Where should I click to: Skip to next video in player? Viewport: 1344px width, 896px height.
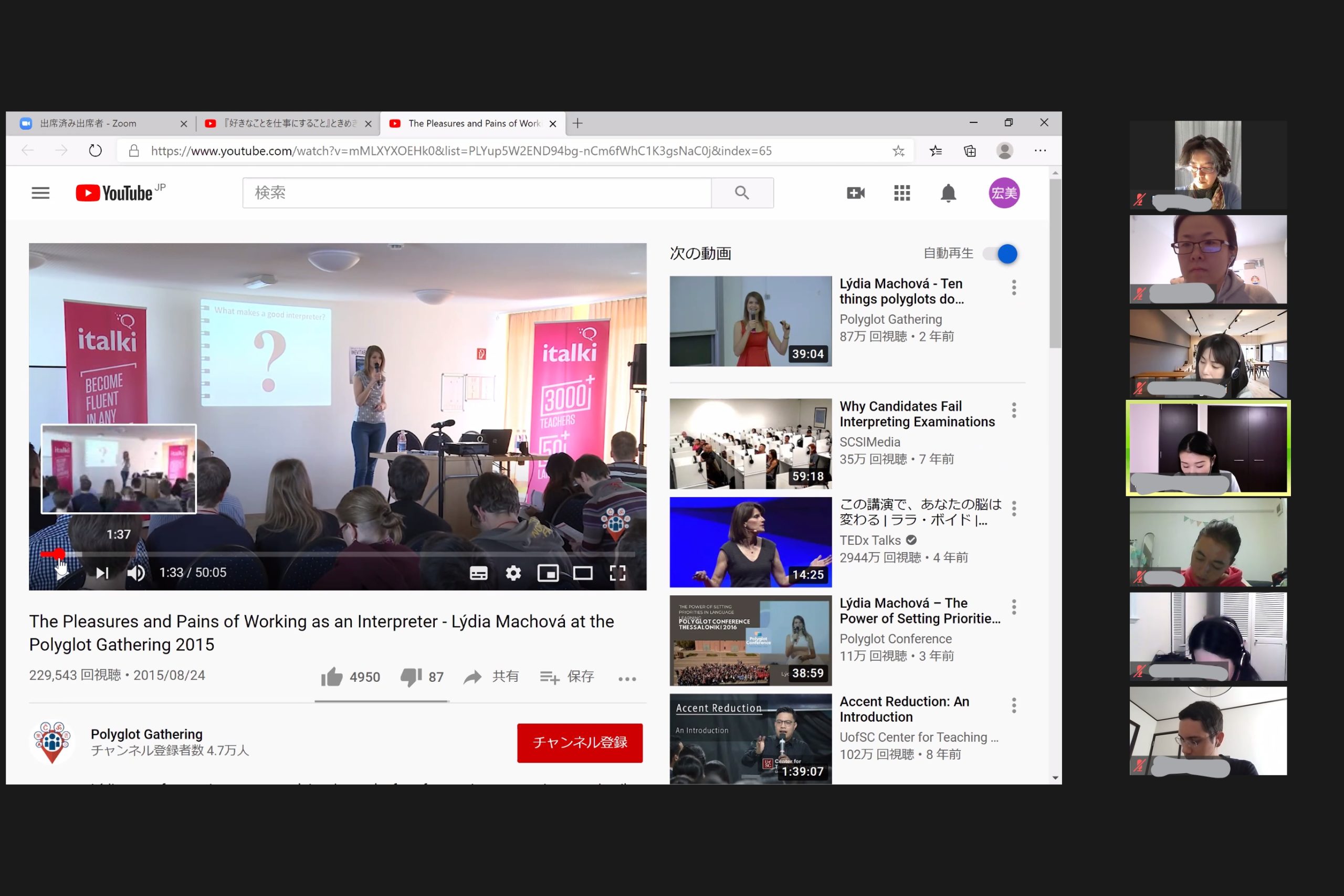click(102, 573)
